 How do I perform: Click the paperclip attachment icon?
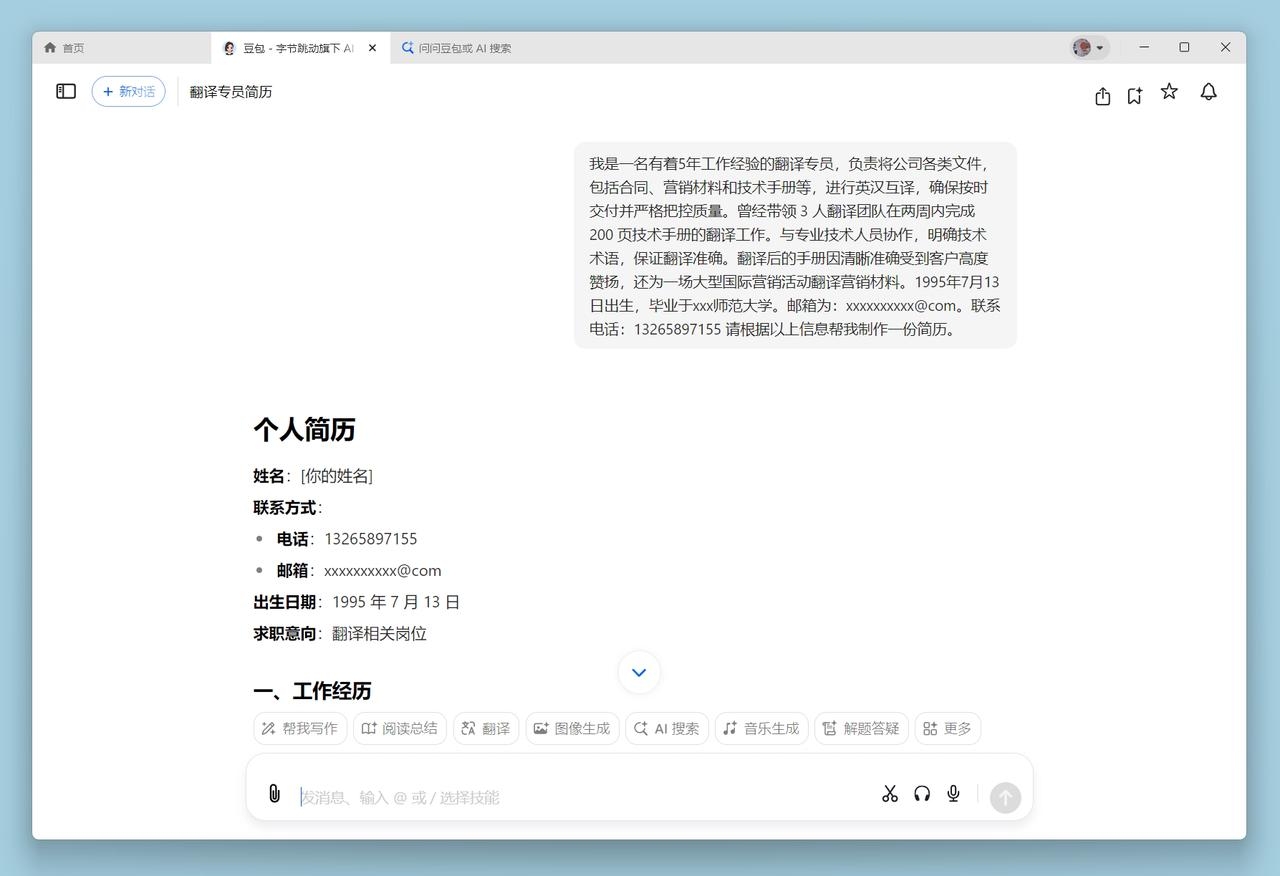point(274,793)
